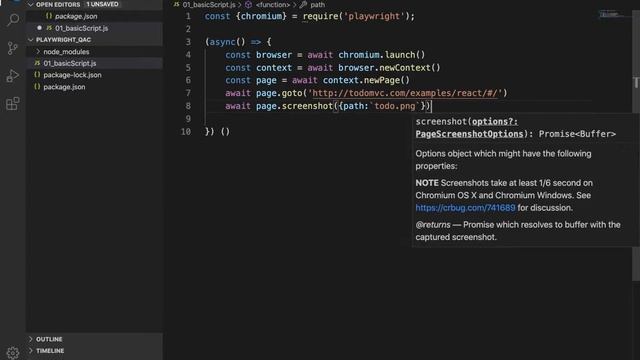
Task: Open the Extensions view
Action: tap(13, 104)
